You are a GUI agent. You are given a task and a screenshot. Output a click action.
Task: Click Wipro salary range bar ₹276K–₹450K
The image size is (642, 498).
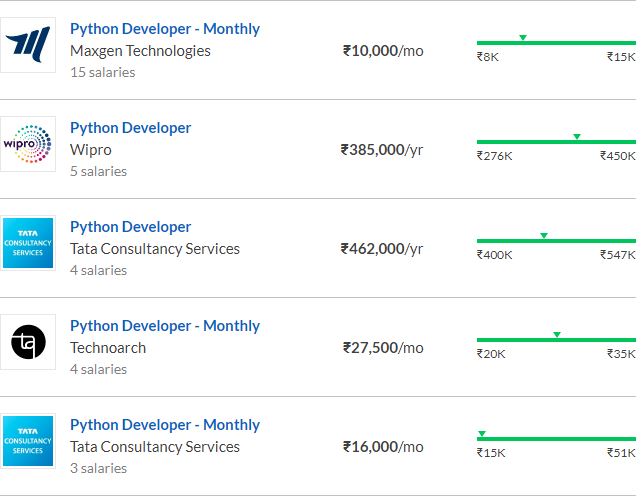(556, 142)
